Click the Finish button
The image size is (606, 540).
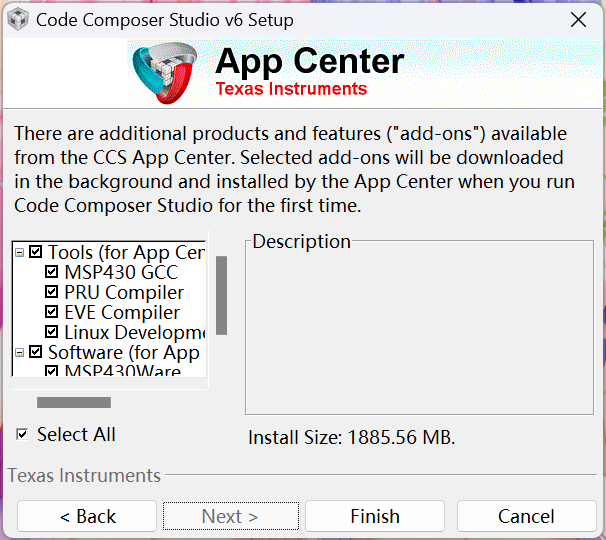tap(375, 516)
